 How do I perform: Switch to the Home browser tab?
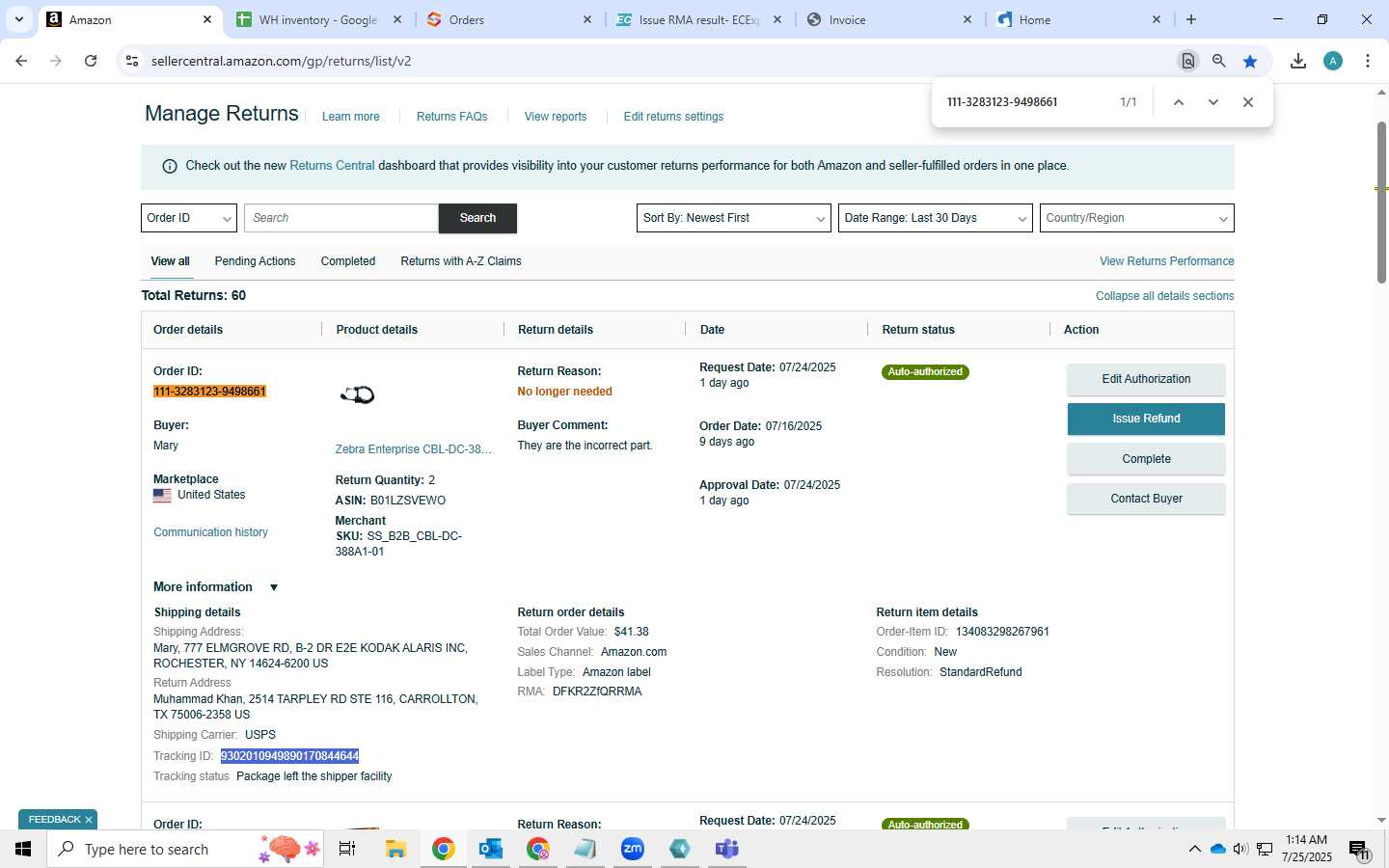1079,19
